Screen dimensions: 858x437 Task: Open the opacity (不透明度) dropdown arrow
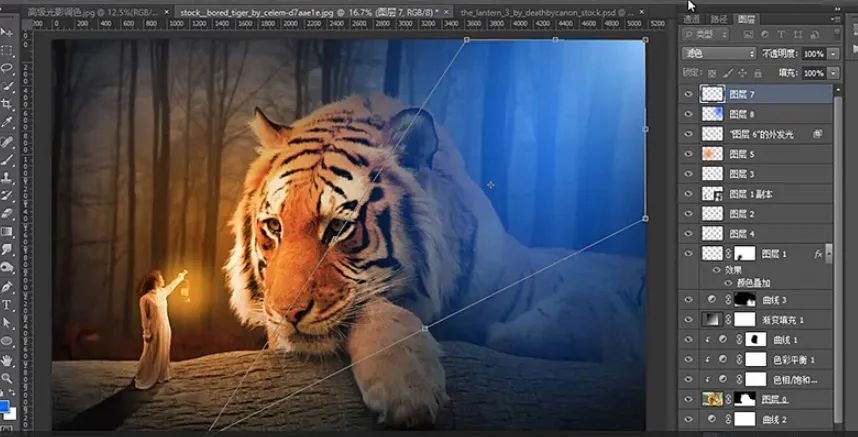[833, 54]
